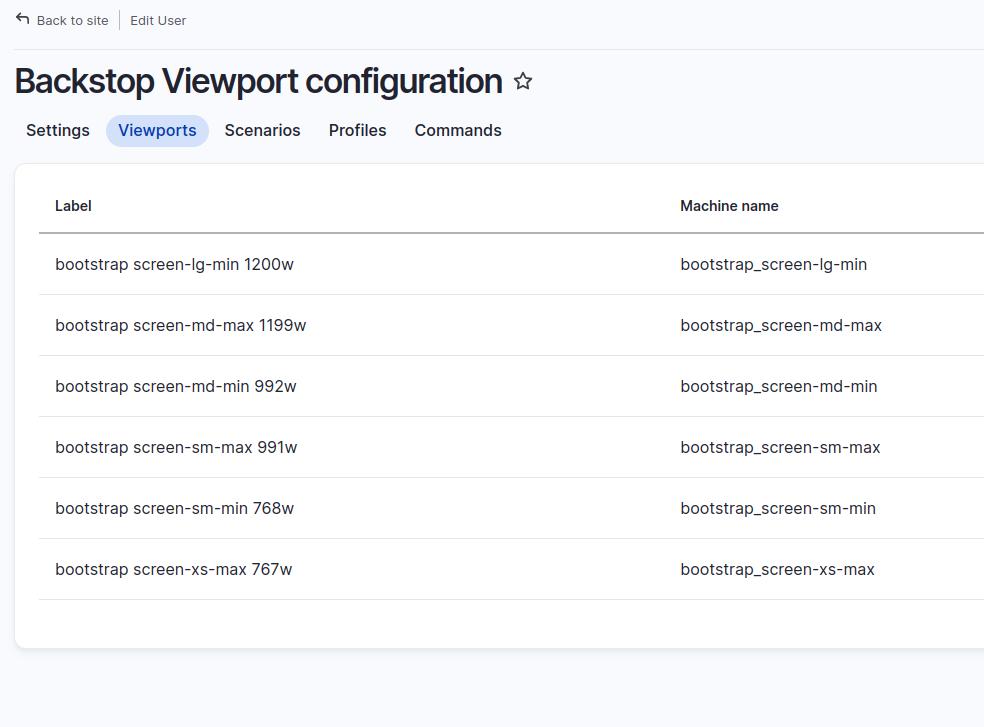This screenshot has width=984, height=727.
Task: Select the bootstrap screen-md-min 992w row
Action: 176,386
